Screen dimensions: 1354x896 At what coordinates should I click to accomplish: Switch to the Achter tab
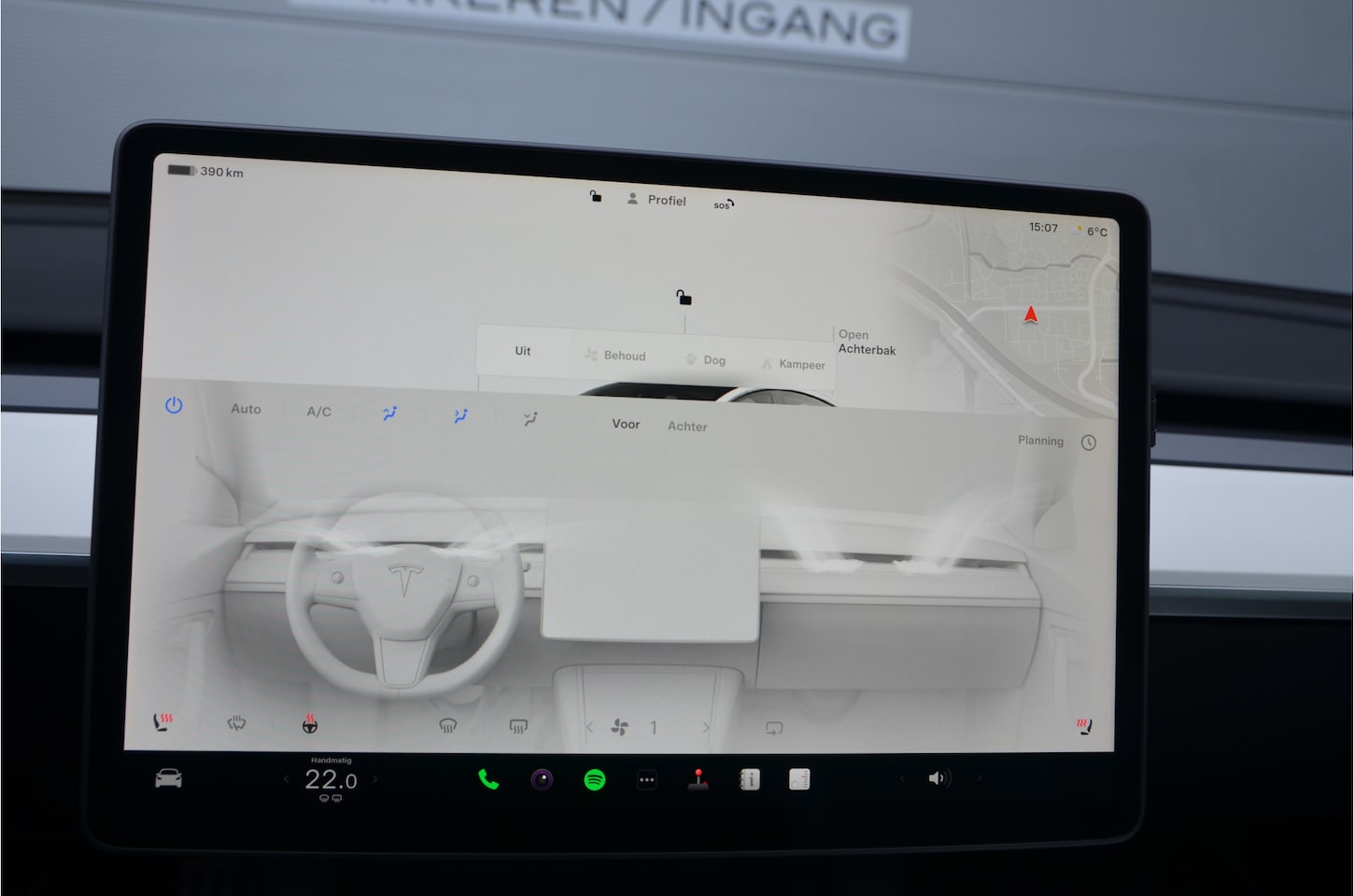pos(687,427)
